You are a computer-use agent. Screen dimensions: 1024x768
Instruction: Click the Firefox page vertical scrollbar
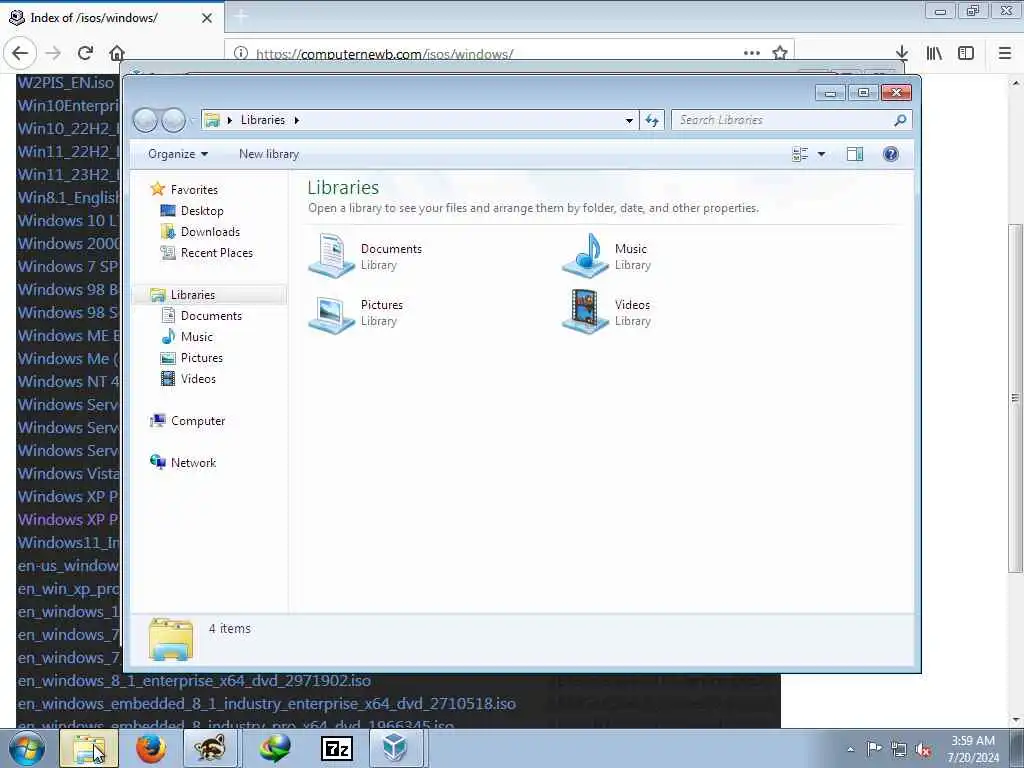coord(1015,398)
